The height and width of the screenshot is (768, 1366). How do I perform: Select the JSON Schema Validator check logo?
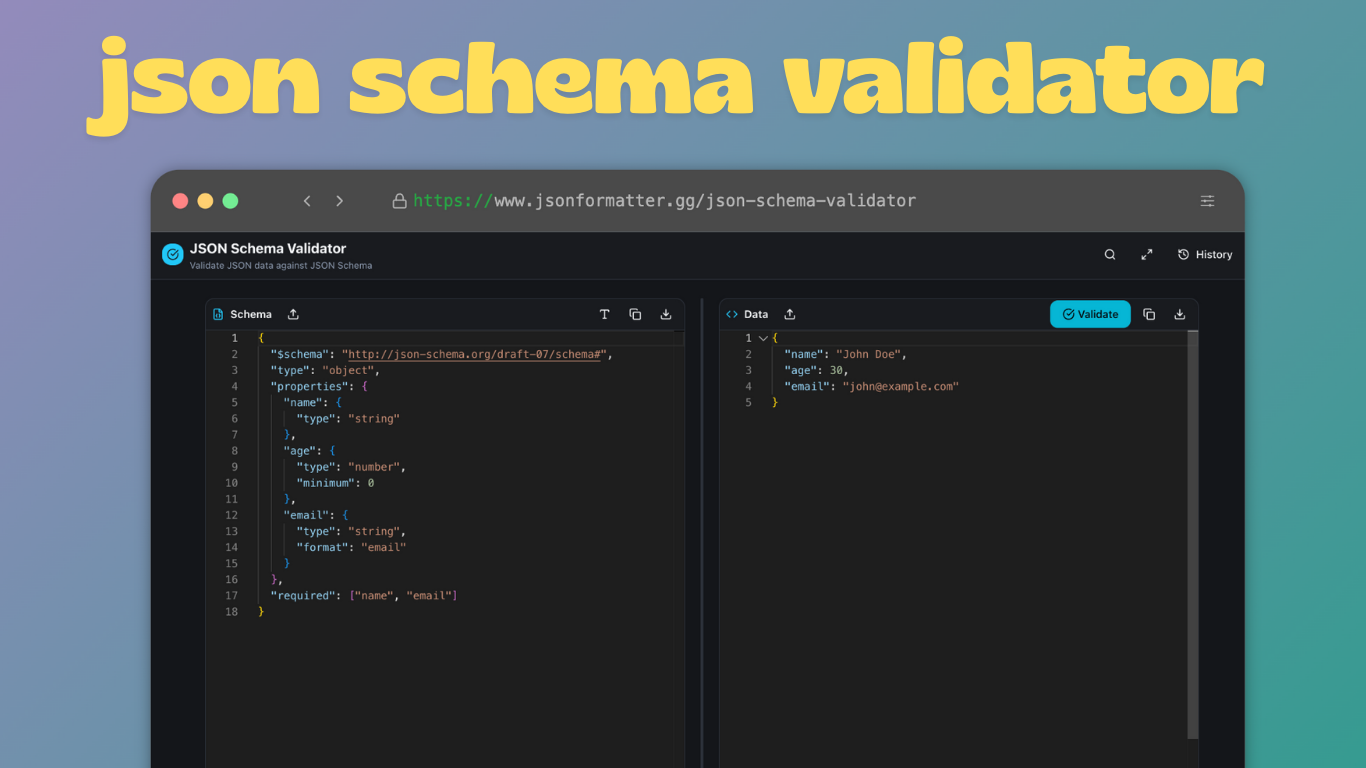pos(171,254)
